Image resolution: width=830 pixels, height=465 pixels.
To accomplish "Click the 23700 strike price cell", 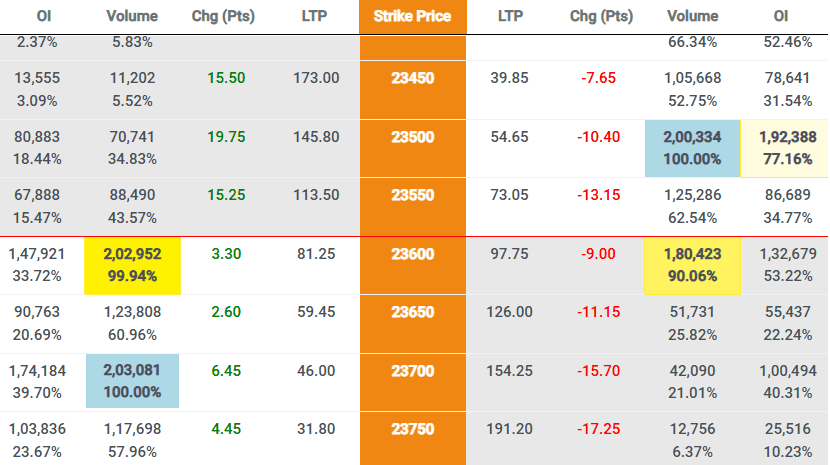I will tap(413, 382).
